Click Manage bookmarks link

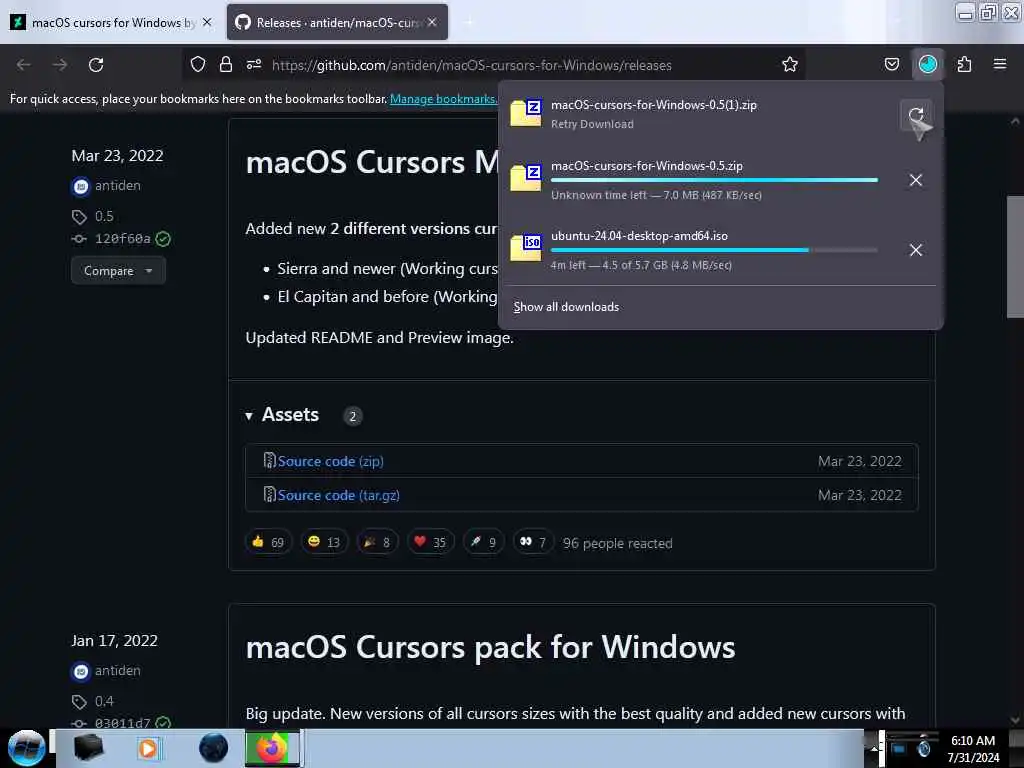(x=443, y=99)
